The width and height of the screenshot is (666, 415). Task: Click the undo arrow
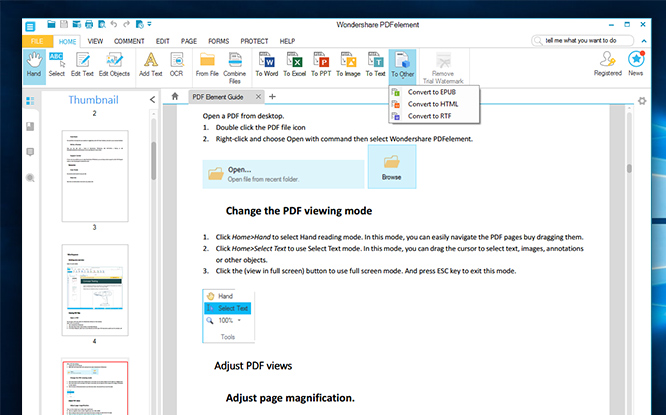(114, 24)
